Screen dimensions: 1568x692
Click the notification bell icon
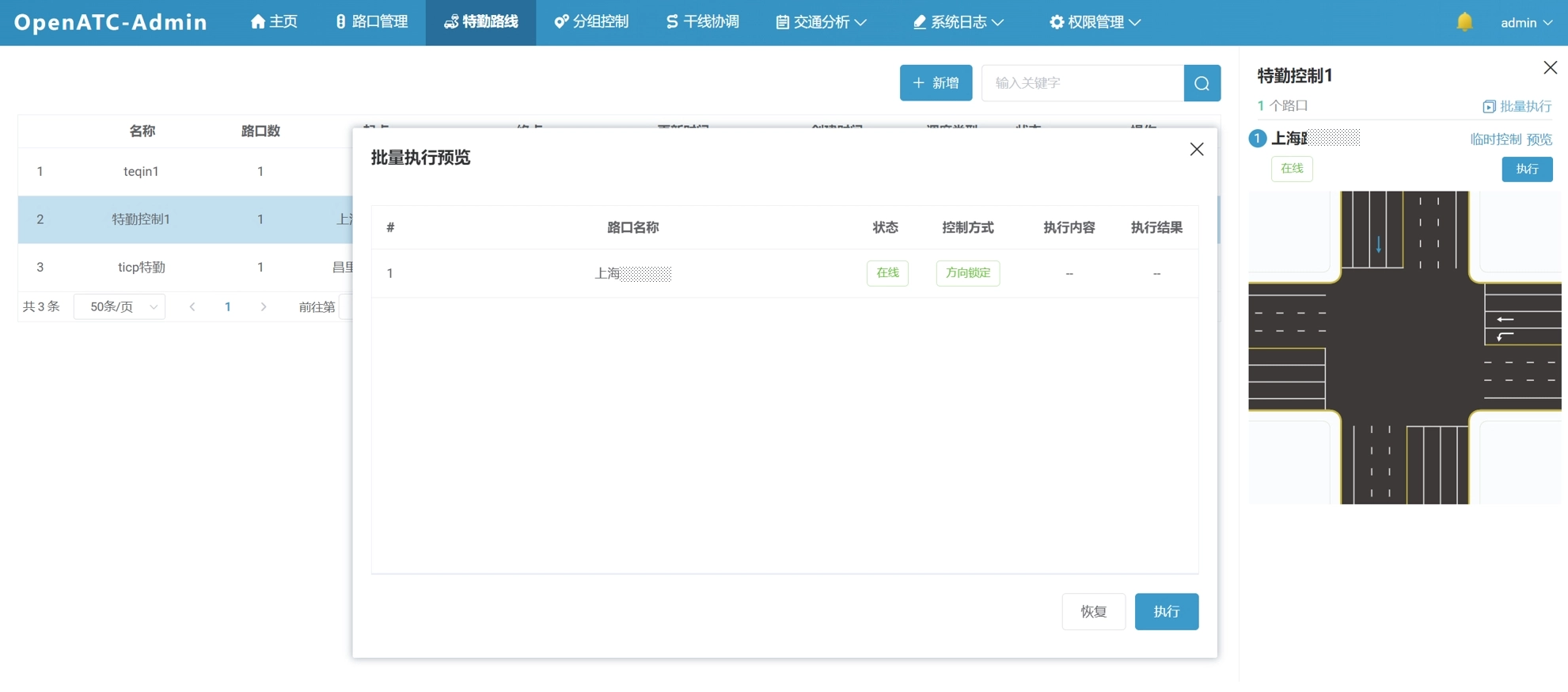click(x=1464, y=22)
